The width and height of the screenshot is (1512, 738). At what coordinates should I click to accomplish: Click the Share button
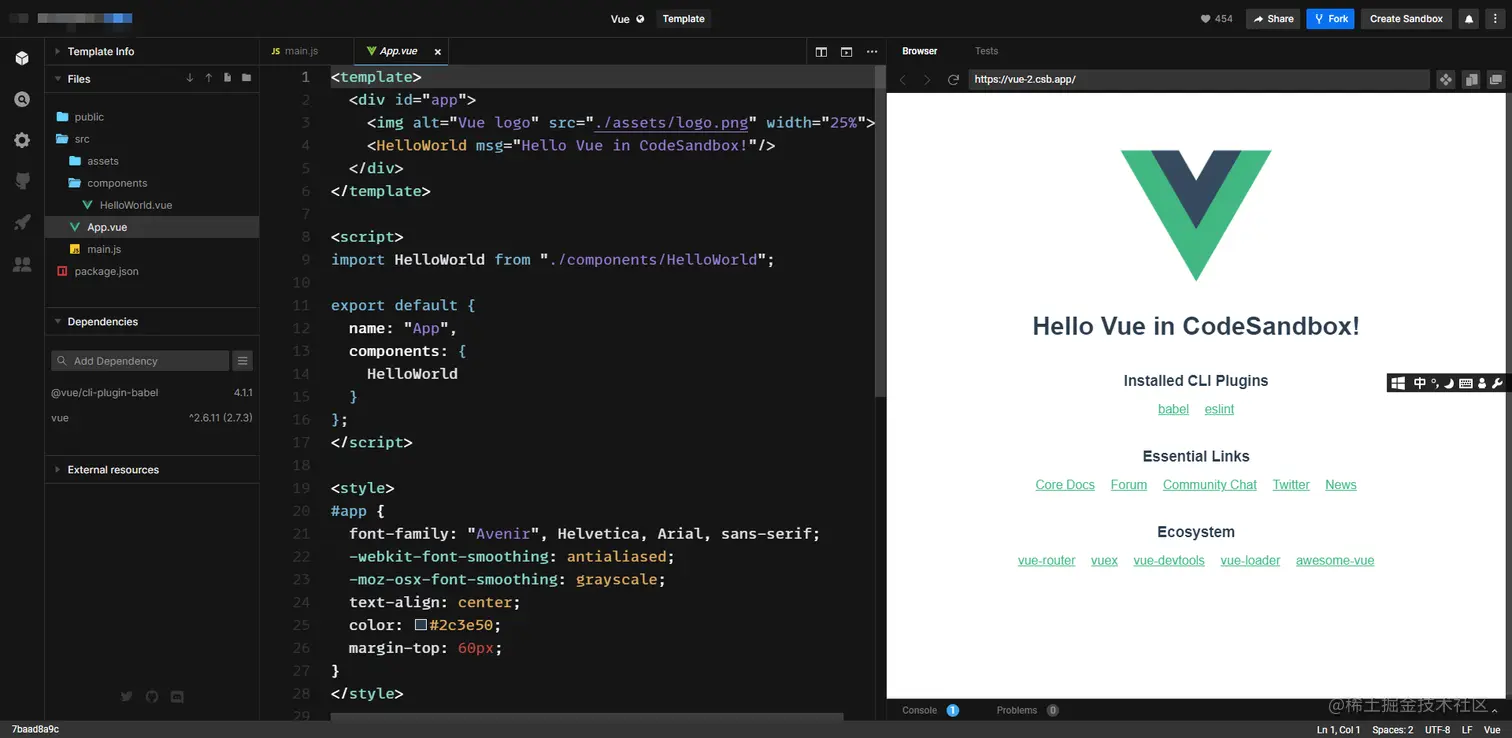[x=1274, y=19]
